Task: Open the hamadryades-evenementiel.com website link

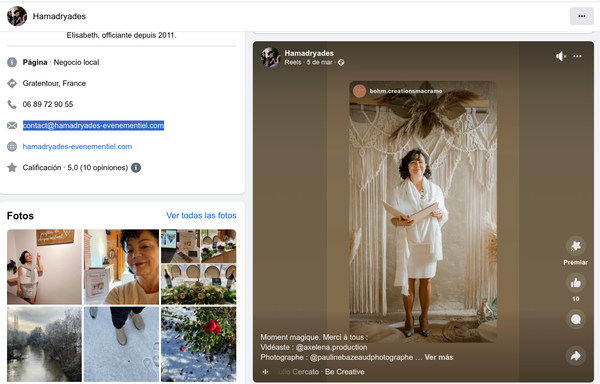Action: coord(77,146)
